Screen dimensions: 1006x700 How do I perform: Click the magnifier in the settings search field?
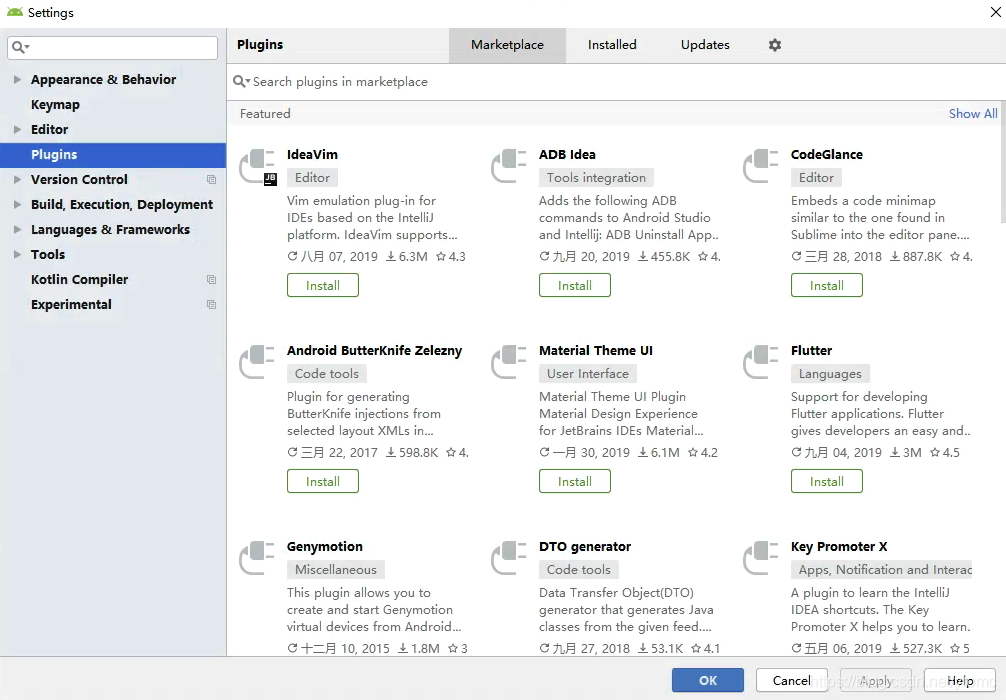pyautogui.click(x=18, y=47)
